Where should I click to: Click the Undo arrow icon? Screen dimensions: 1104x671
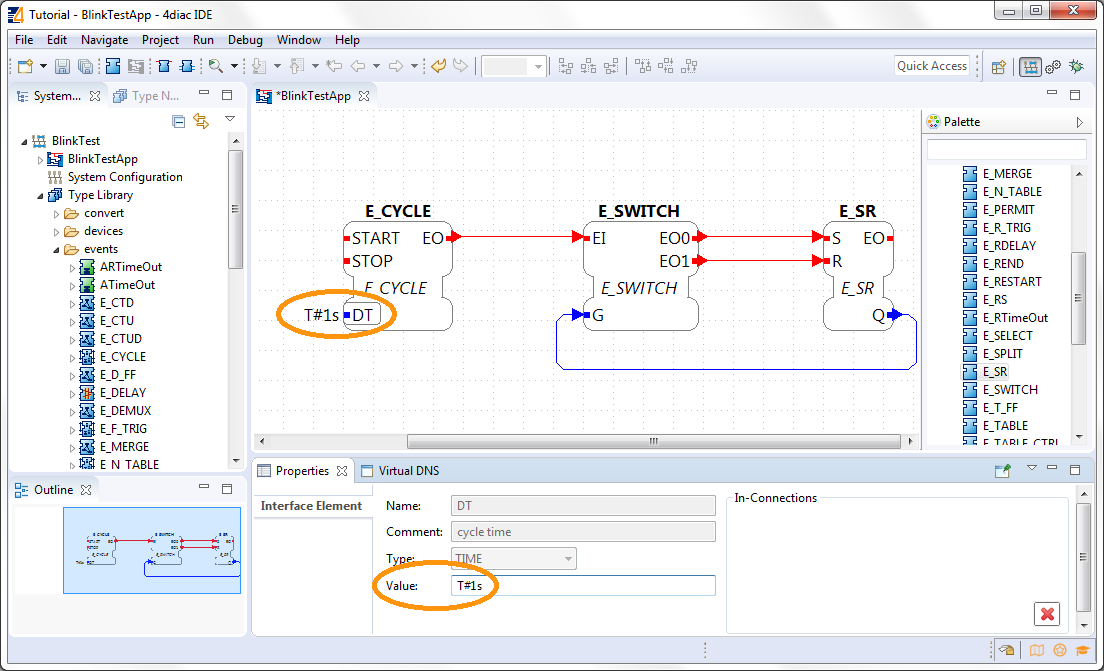click(438, 66)
